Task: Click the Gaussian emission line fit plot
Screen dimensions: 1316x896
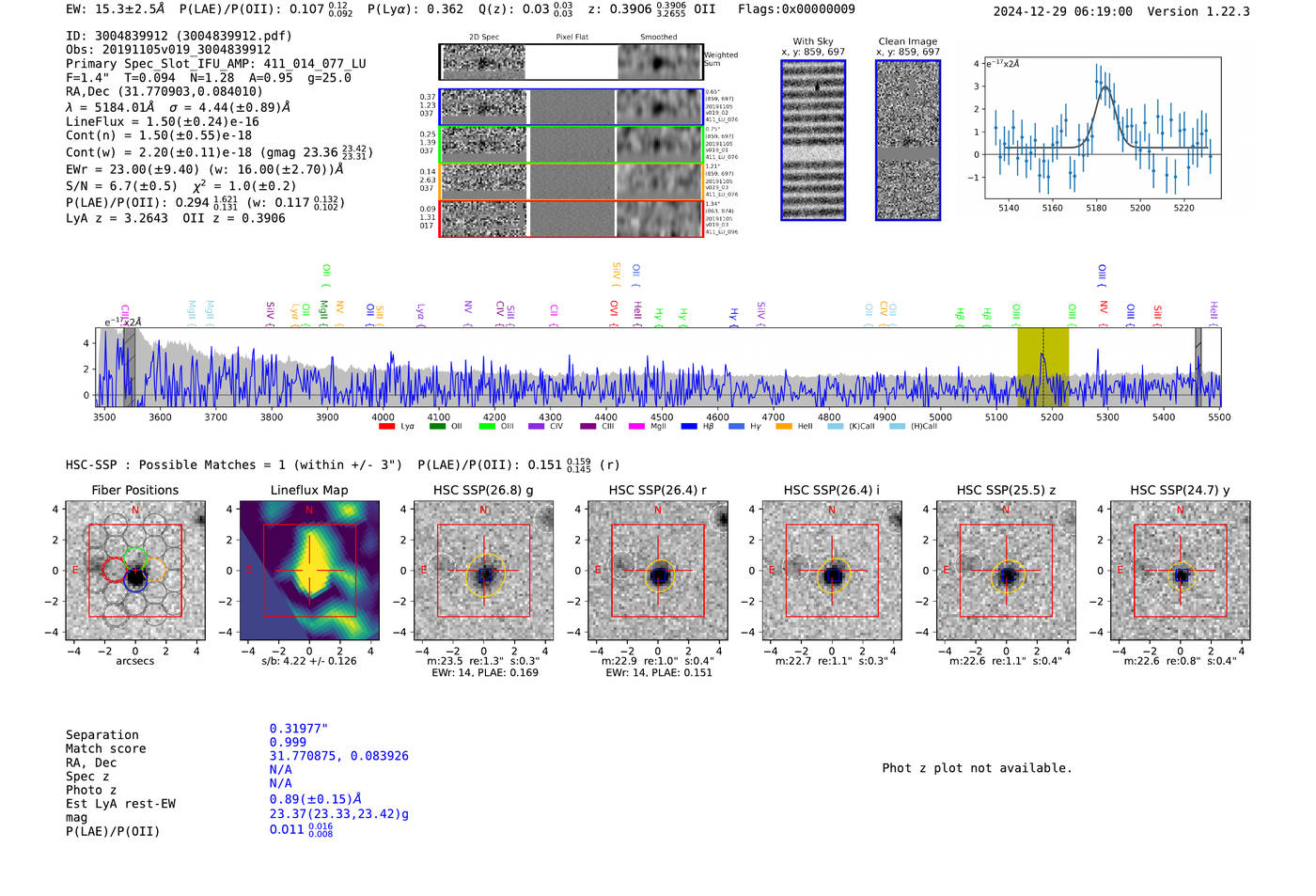Action: tap(1103, 128)
